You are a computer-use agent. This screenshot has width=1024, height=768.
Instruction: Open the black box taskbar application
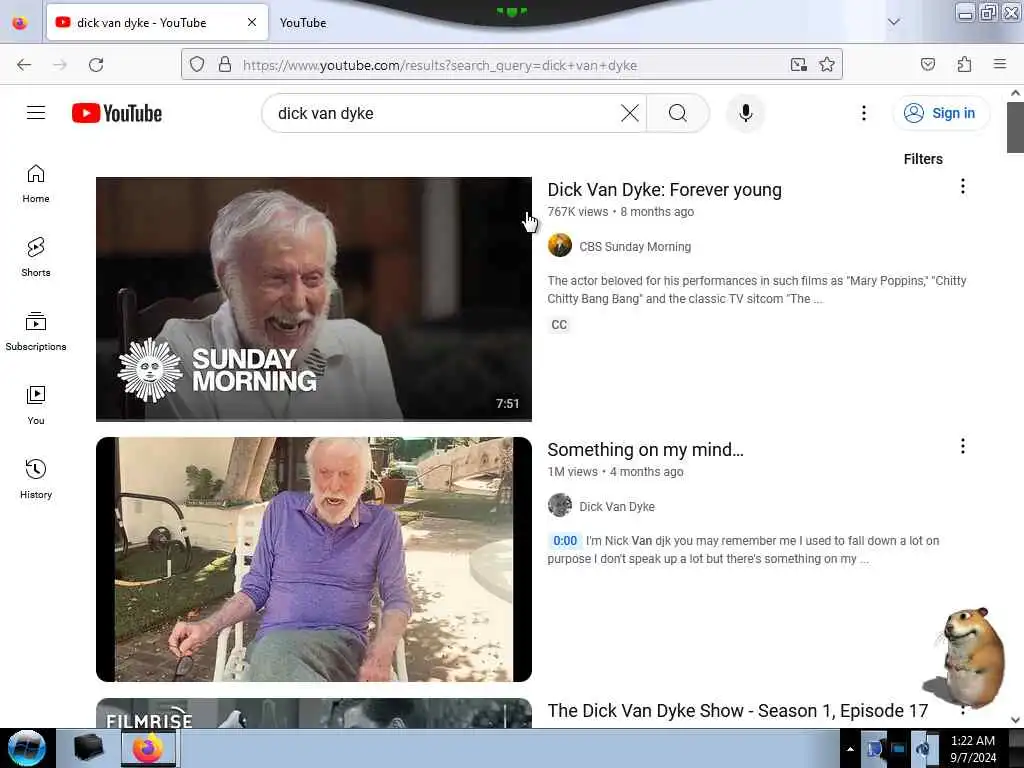(88, 748)
